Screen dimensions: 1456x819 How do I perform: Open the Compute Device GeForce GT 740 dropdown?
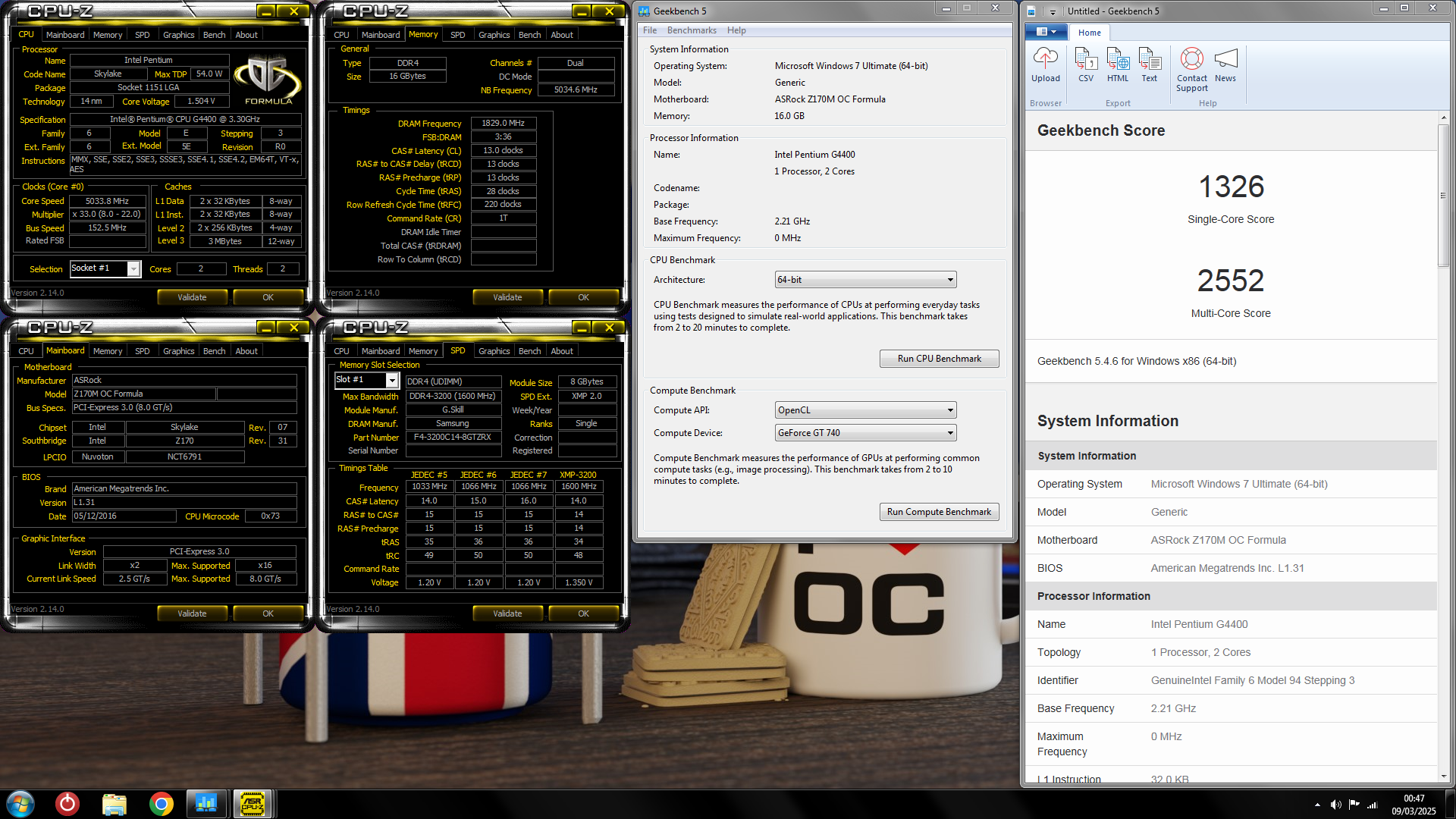[x=865, y=433]
